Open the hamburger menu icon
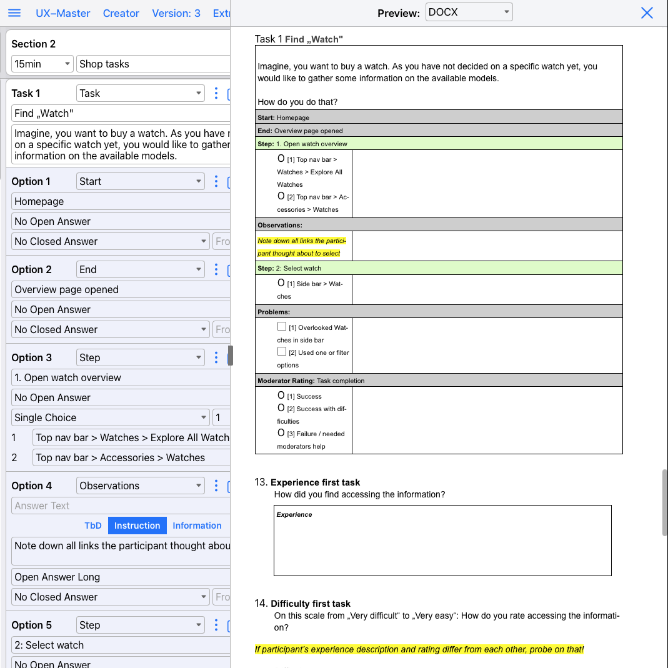 pyautogui.click(x=14, y=13)
